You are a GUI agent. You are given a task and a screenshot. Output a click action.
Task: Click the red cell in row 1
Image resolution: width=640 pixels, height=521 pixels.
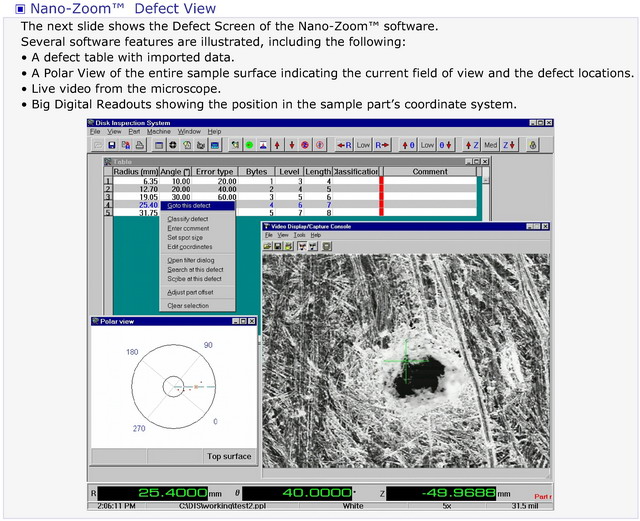(x=382, y=181)
